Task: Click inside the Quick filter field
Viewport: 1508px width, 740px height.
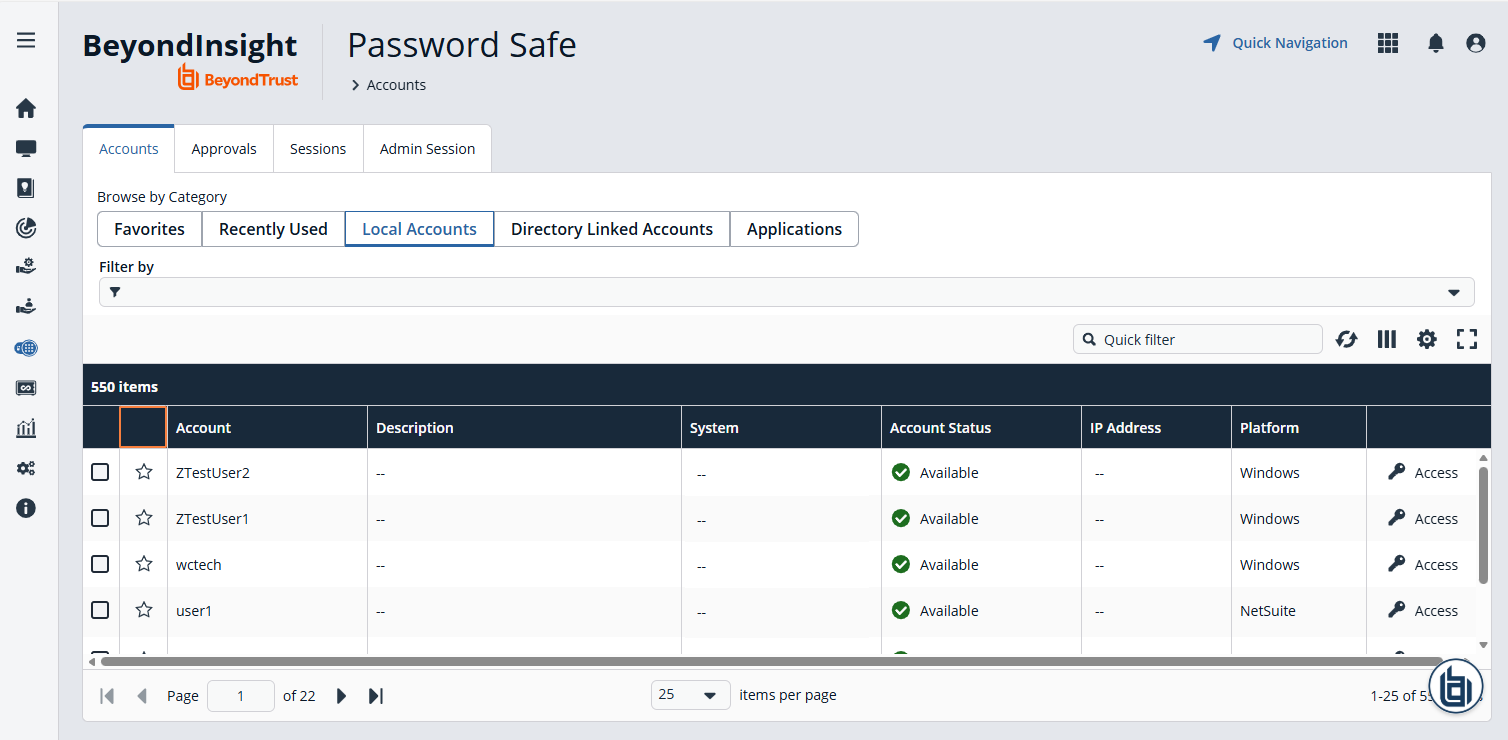Action: point(1197,339)
